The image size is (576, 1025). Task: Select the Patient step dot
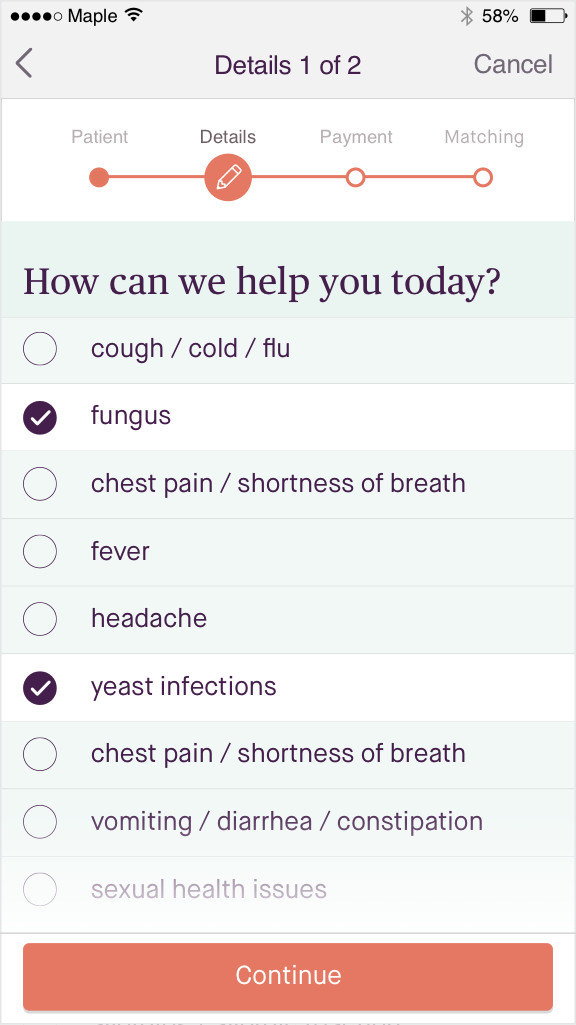99,177
